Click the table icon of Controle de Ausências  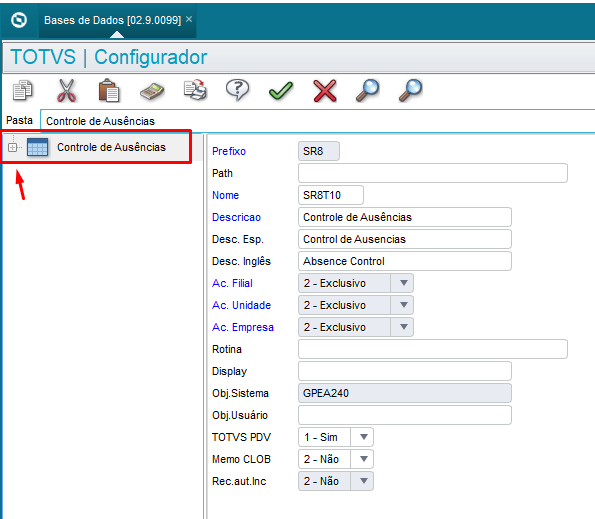[x=38, y=147]
